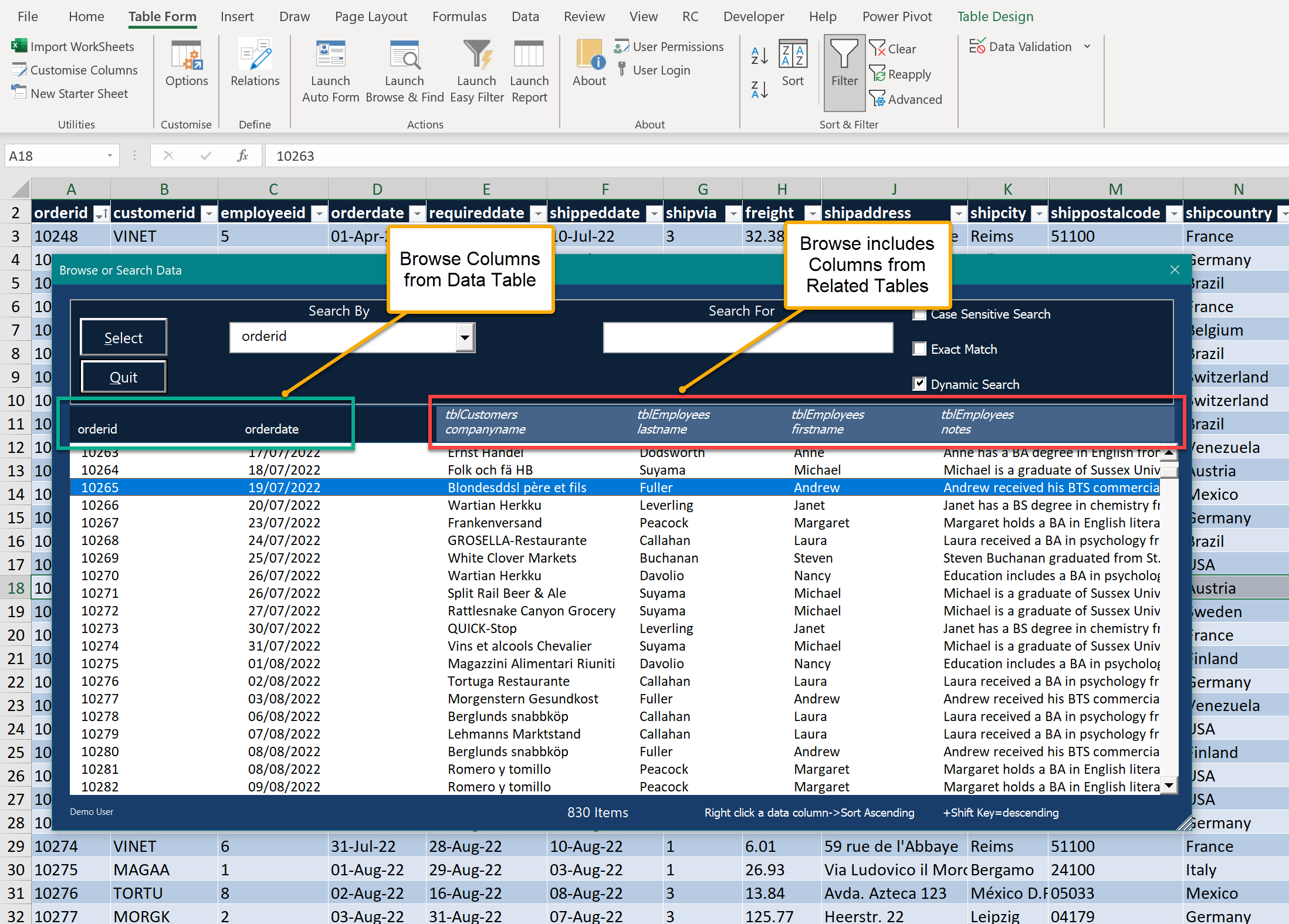Click the tblCustomers companyname column header

(x=485, y=422)
